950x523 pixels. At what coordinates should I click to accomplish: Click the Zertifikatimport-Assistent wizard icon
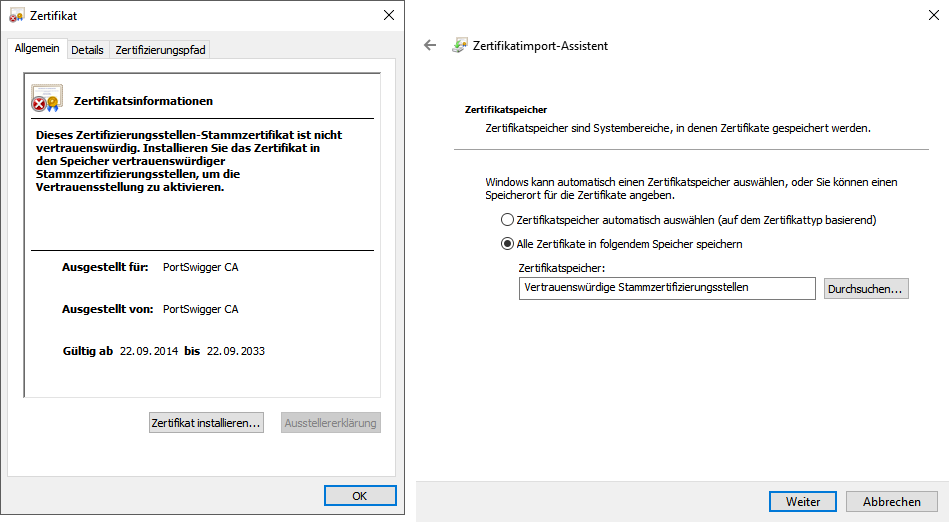pyautogui.click(x=460, y=45)
